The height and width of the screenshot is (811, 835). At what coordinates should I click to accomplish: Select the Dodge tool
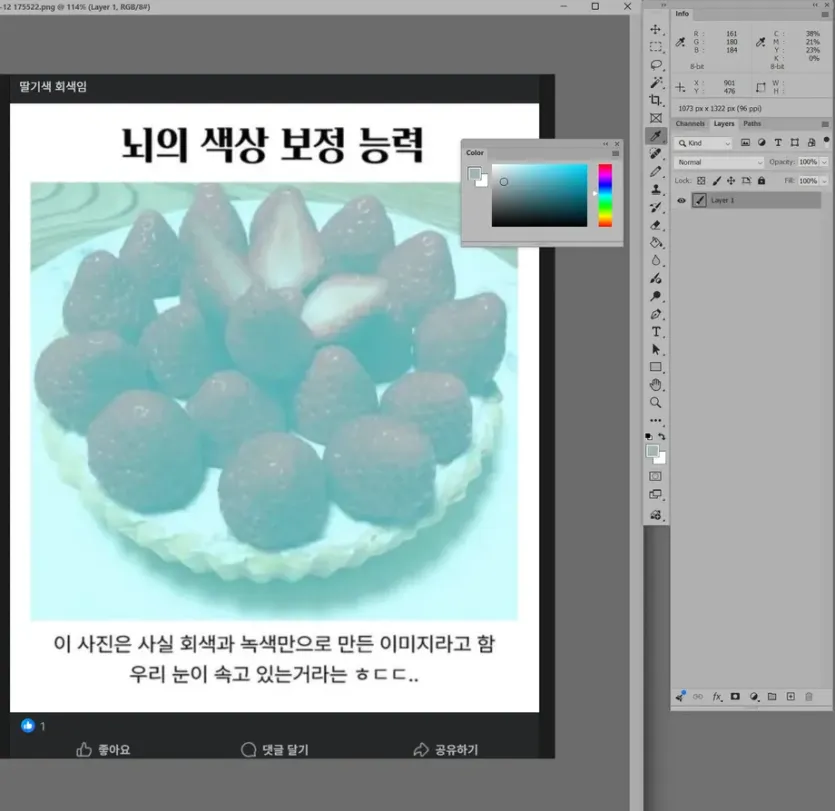click(656, 296)
